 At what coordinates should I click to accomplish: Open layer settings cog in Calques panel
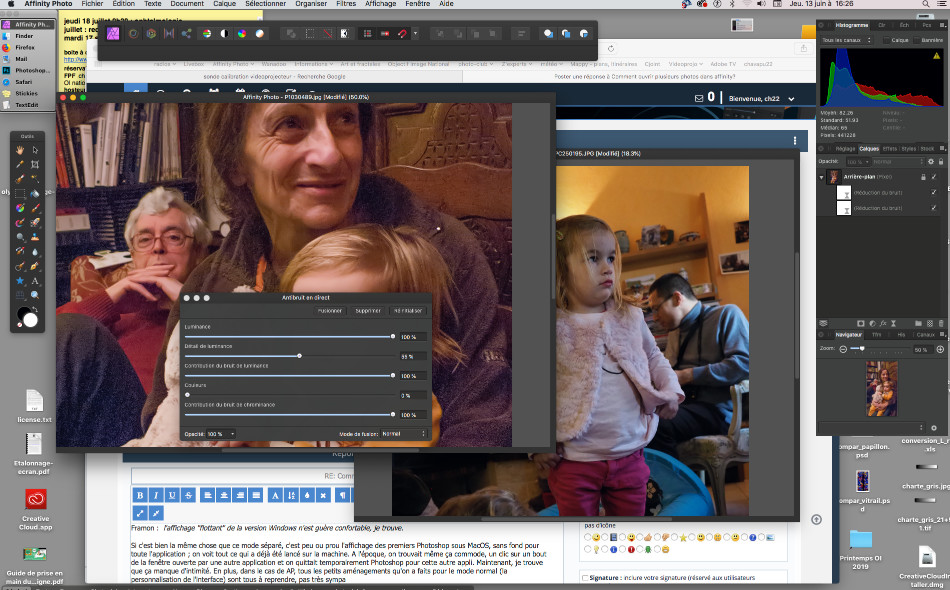(931, 162)
